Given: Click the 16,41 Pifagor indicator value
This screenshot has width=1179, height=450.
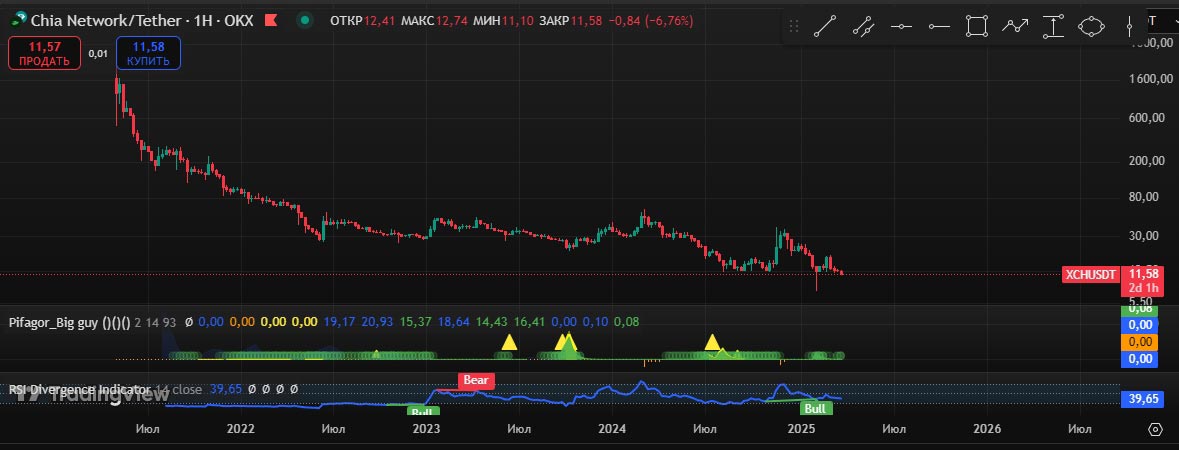Looking at the screenshot, I should pyautogui.click(x=529, y=322).
